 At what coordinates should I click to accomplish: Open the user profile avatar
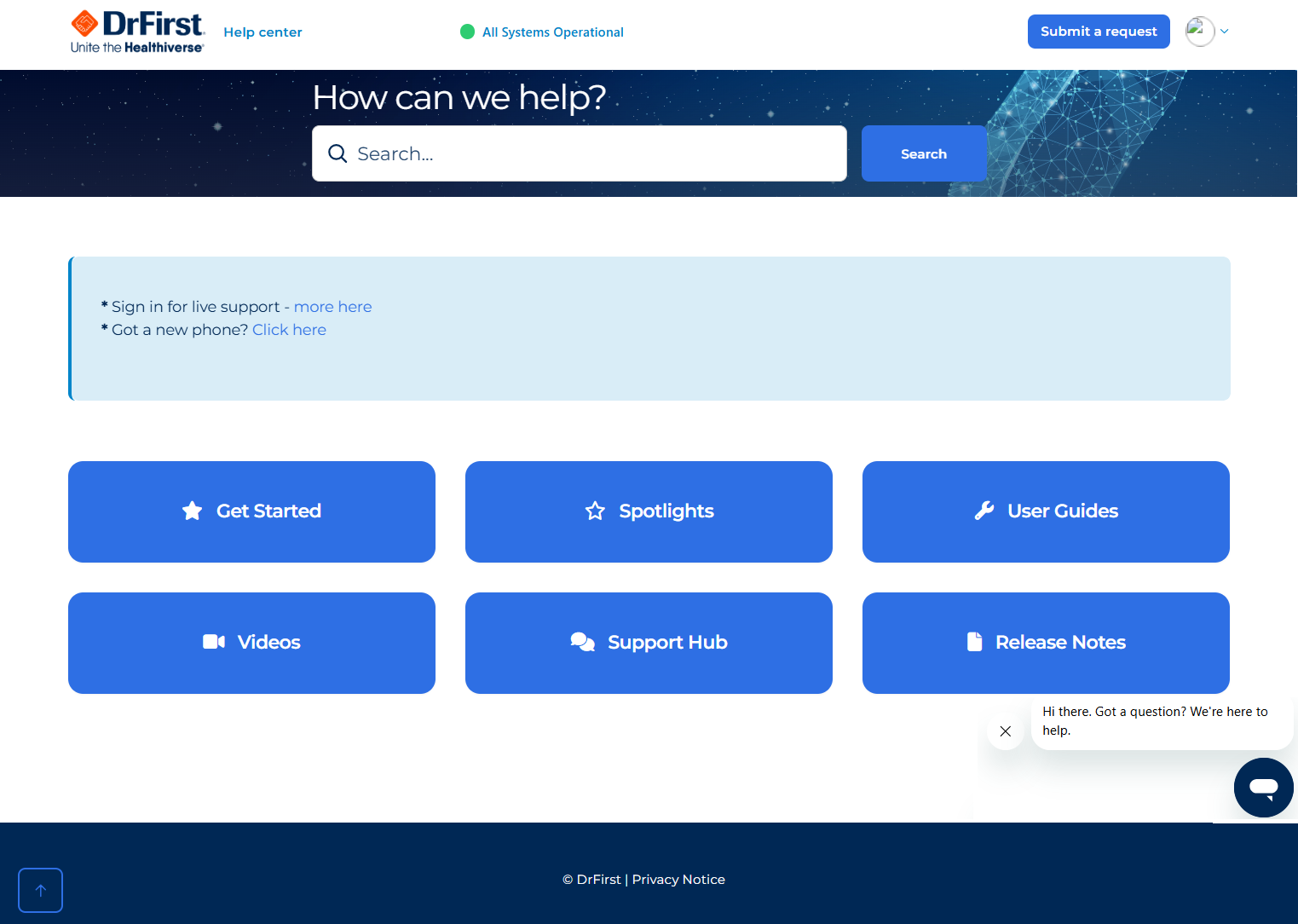1200,32
